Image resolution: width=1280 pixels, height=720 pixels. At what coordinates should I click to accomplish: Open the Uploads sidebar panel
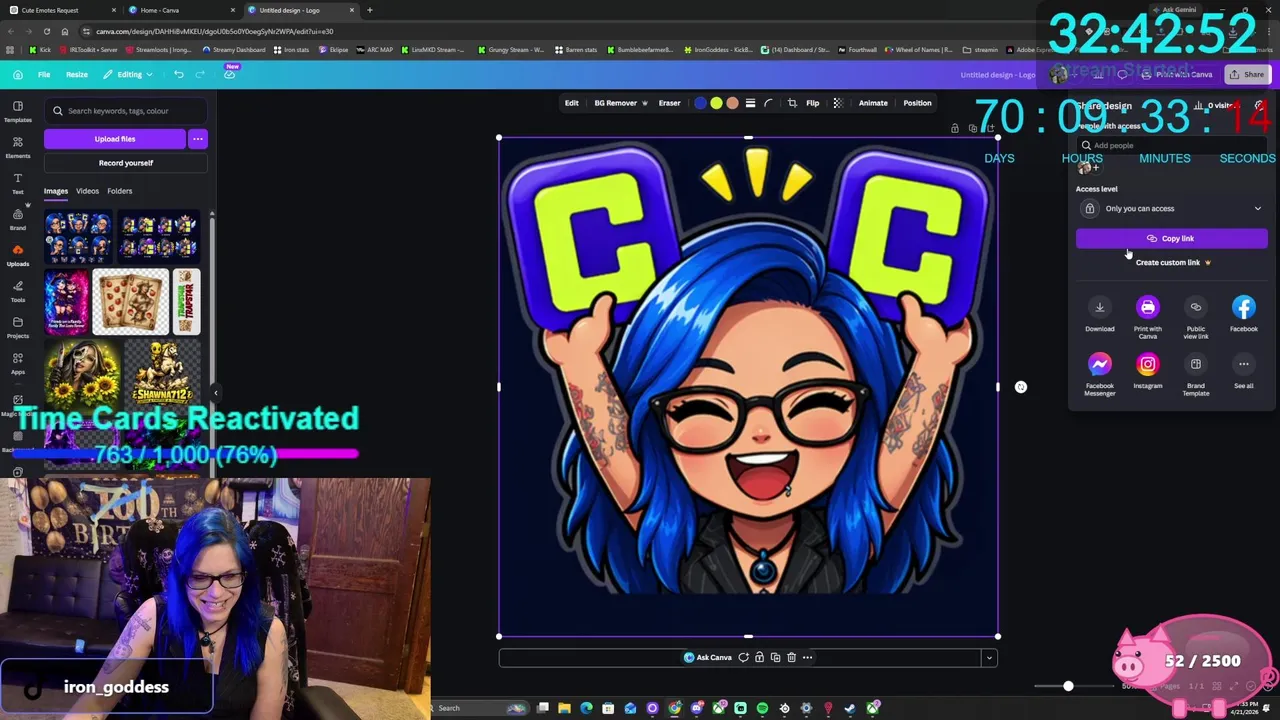[17, 255]
